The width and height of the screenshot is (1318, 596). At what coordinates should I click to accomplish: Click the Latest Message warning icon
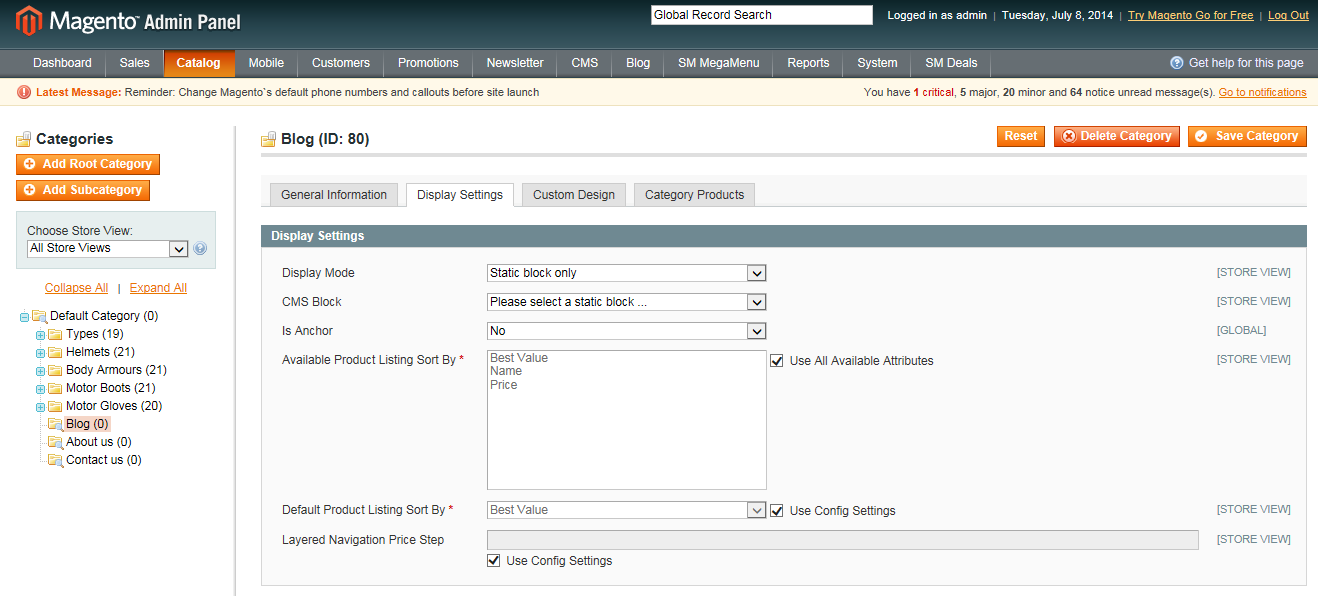[24, 92]
